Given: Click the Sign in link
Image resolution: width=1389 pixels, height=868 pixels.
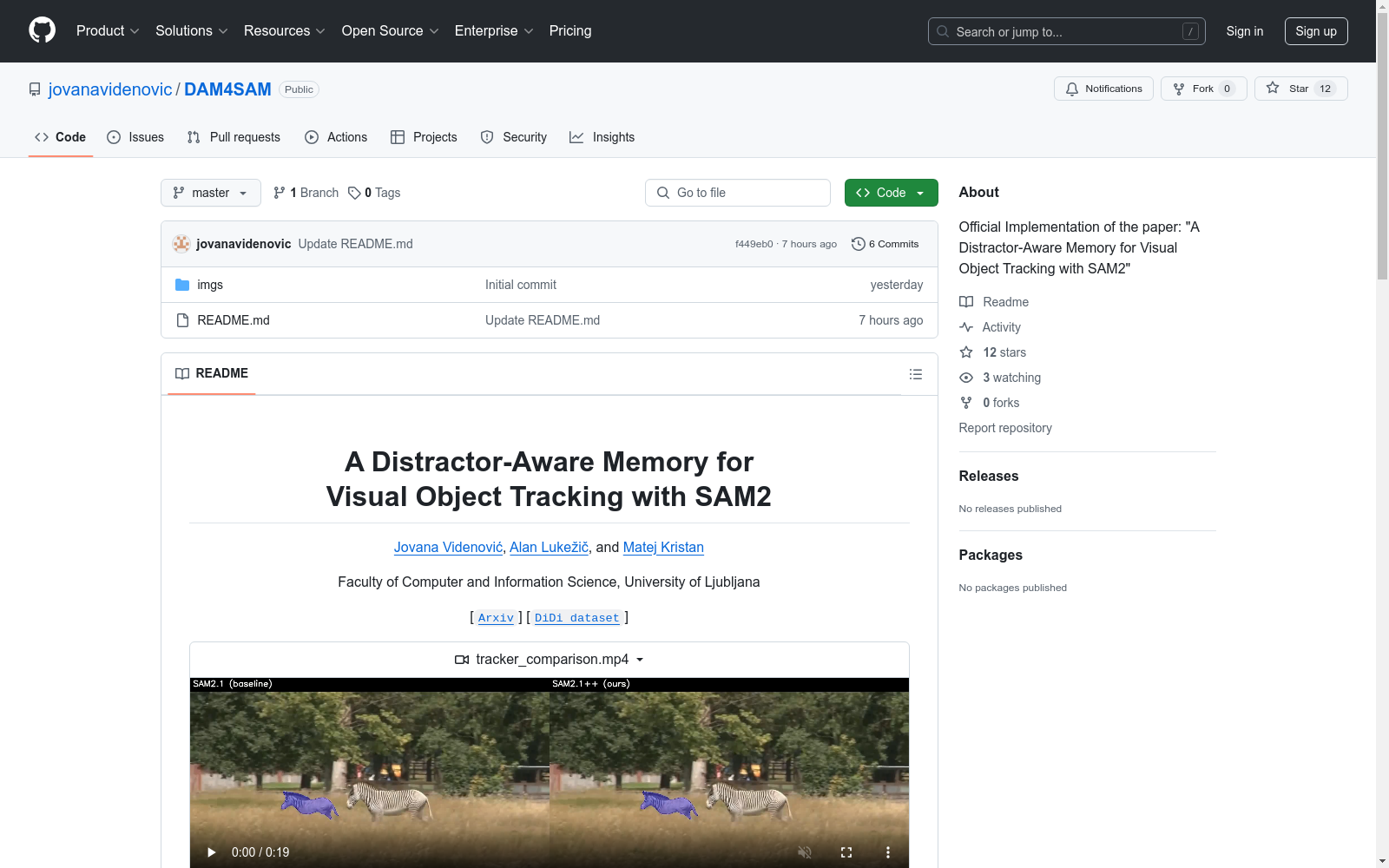Looking at the screenshot, I should (1245, 31).
